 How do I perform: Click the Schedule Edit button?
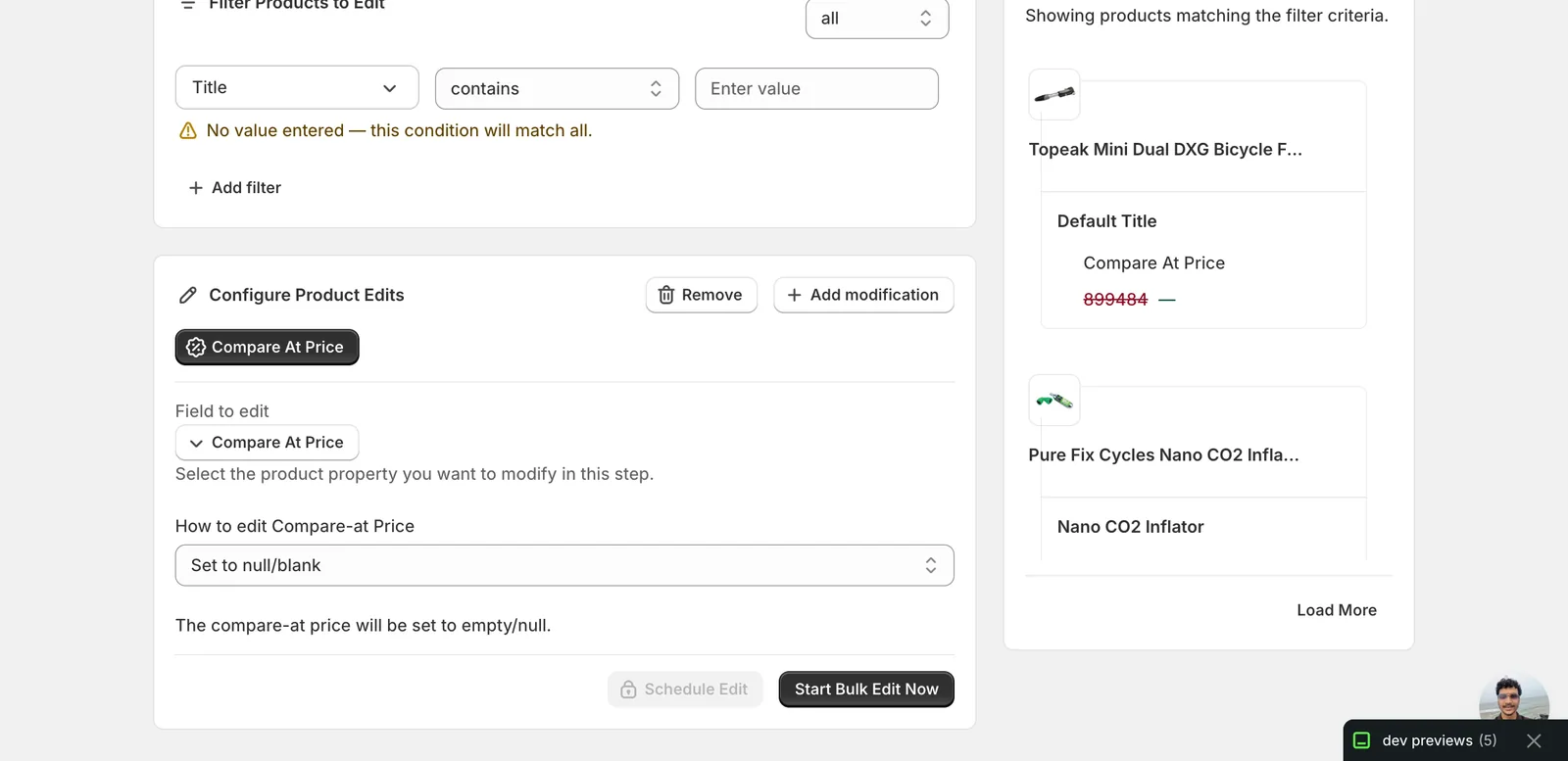pos(685,690)
